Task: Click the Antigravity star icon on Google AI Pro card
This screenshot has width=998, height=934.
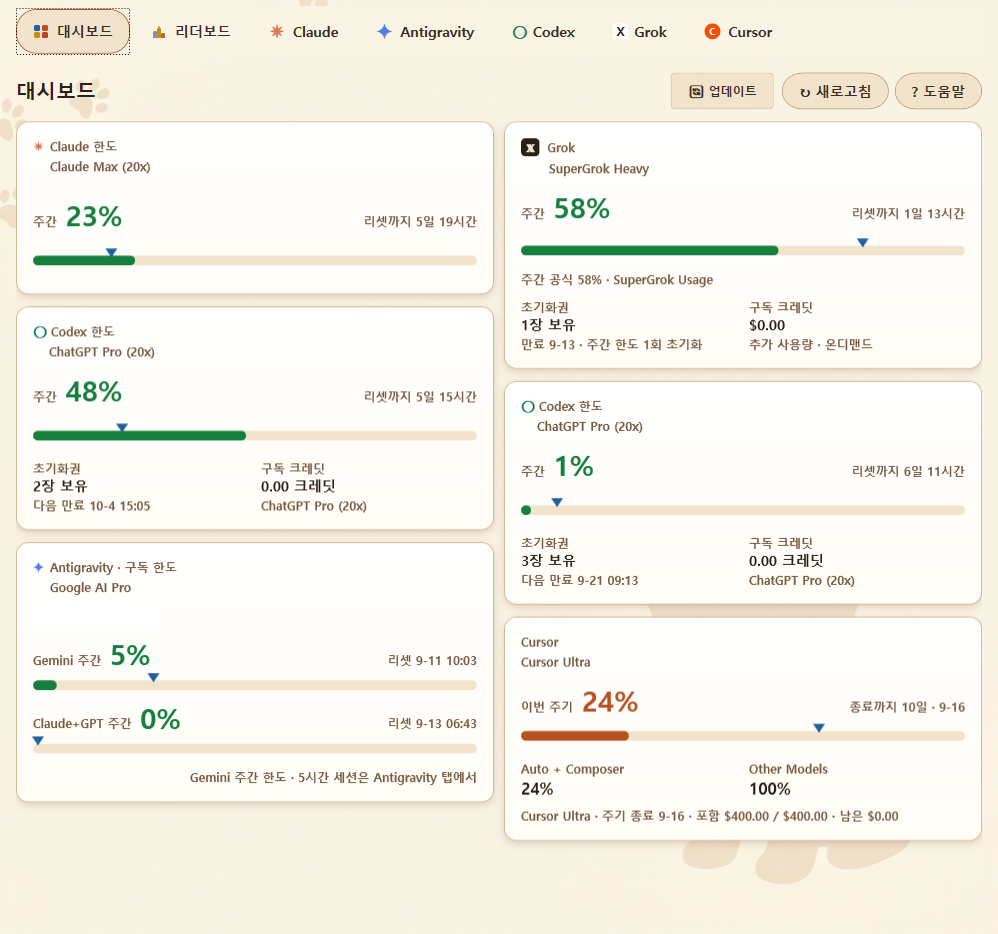Action: pyautogui.click(x=38, y=567)
